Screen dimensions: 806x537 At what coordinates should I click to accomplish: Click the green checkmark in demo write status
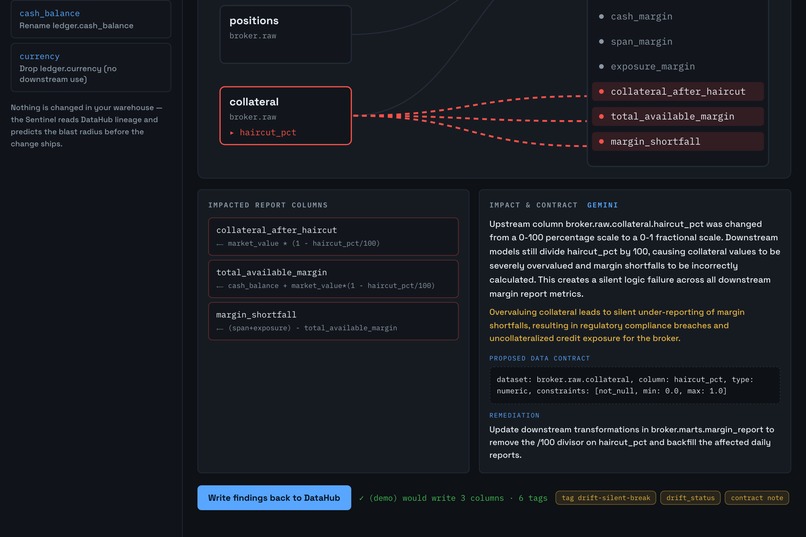[x=361, y=498]
